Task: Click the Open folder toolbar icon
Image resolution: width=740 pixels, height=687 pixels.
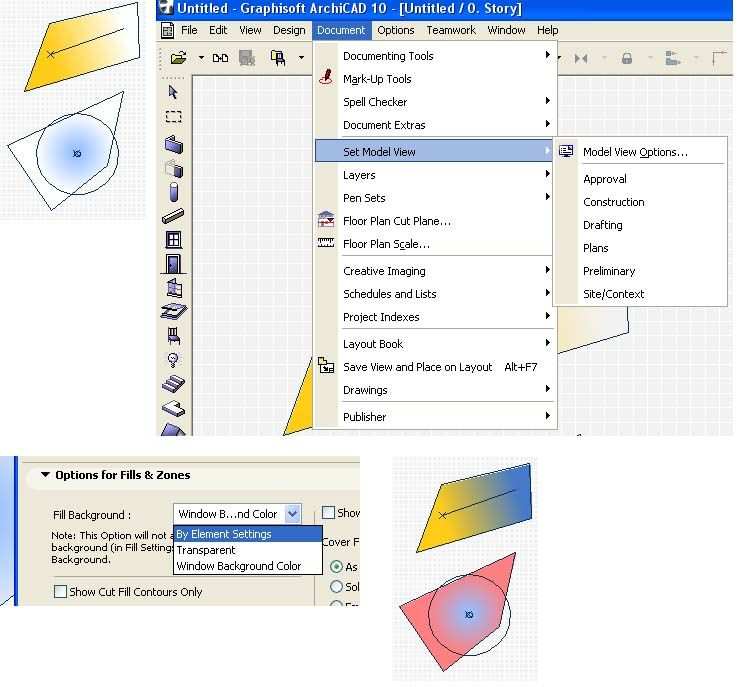Action: (178, 58)
